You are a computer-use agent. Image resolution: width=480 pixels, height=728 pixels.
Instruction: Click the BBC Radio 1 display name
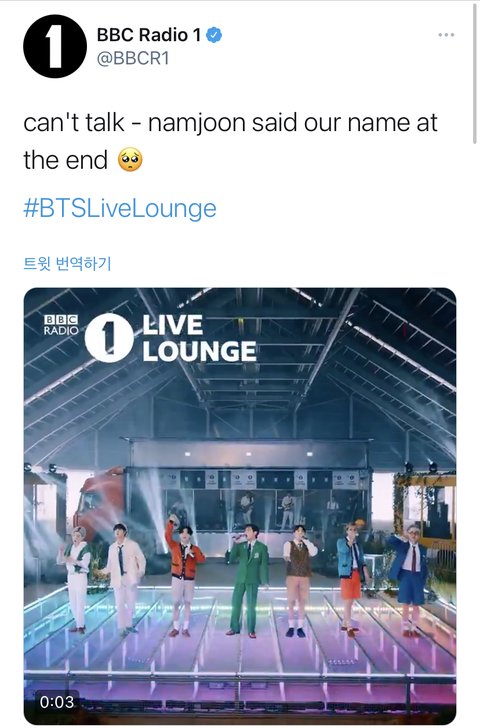(149, 35)
